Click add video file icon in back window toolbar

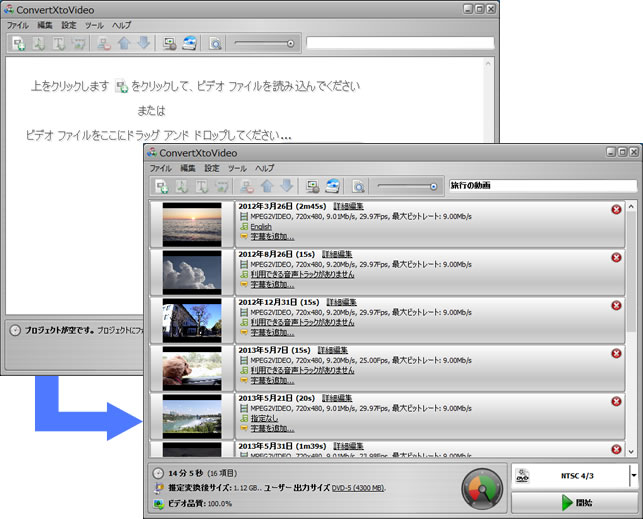point(18,43)
